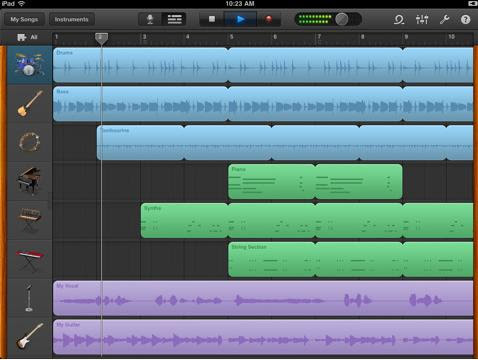Select the grand piano track icon
This screenshot has height=360, width=478.
pos(29,181)
